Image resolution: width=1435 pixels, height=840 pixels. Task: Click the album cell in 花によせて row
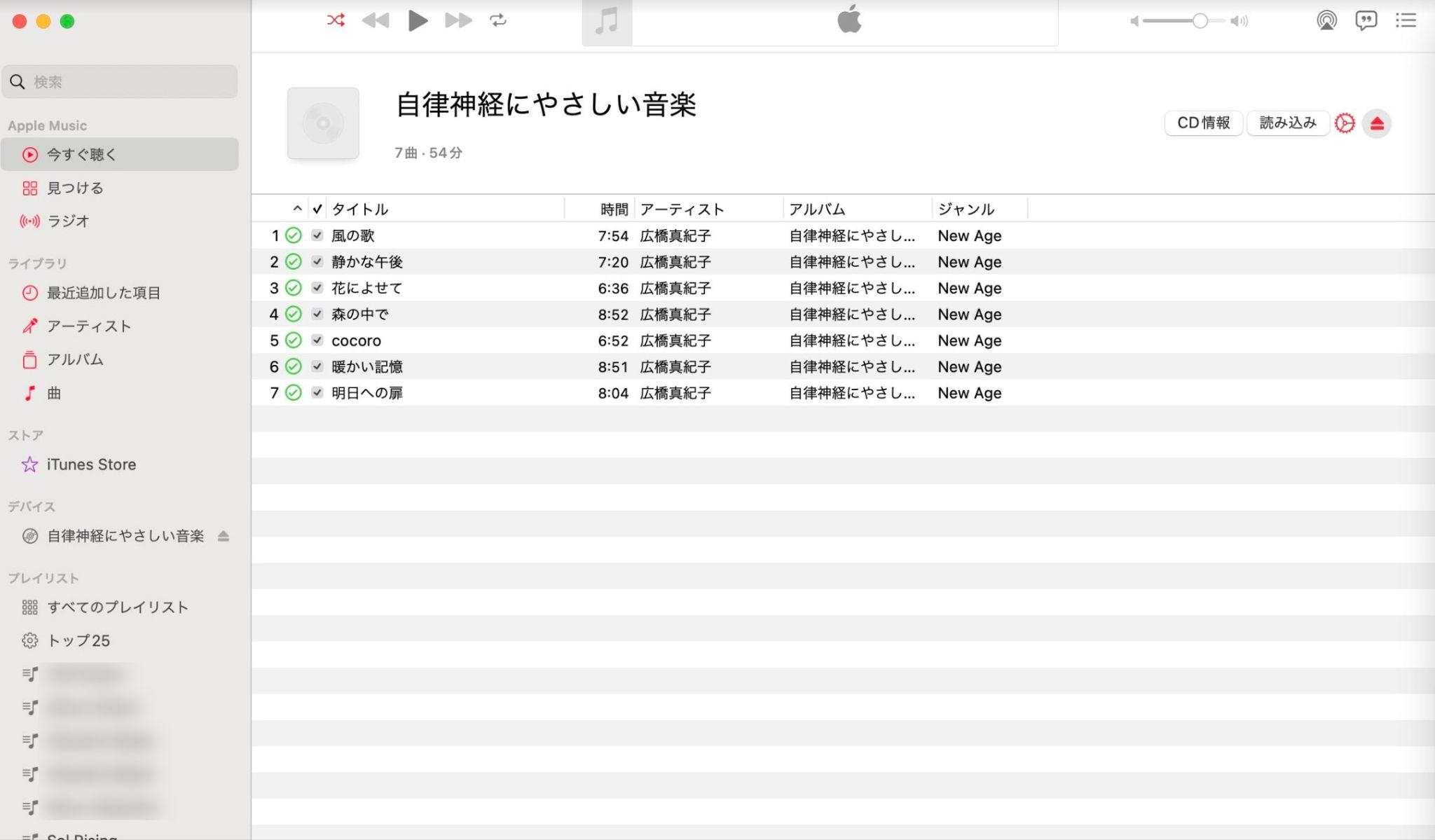click(853, 288)
